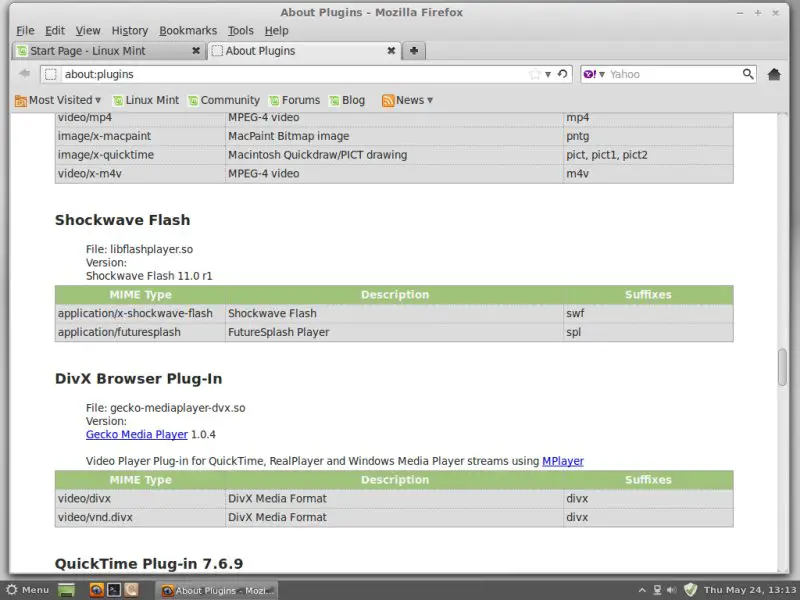
Task: Reload the about:plugins page
Action: [x=562, y=74]
